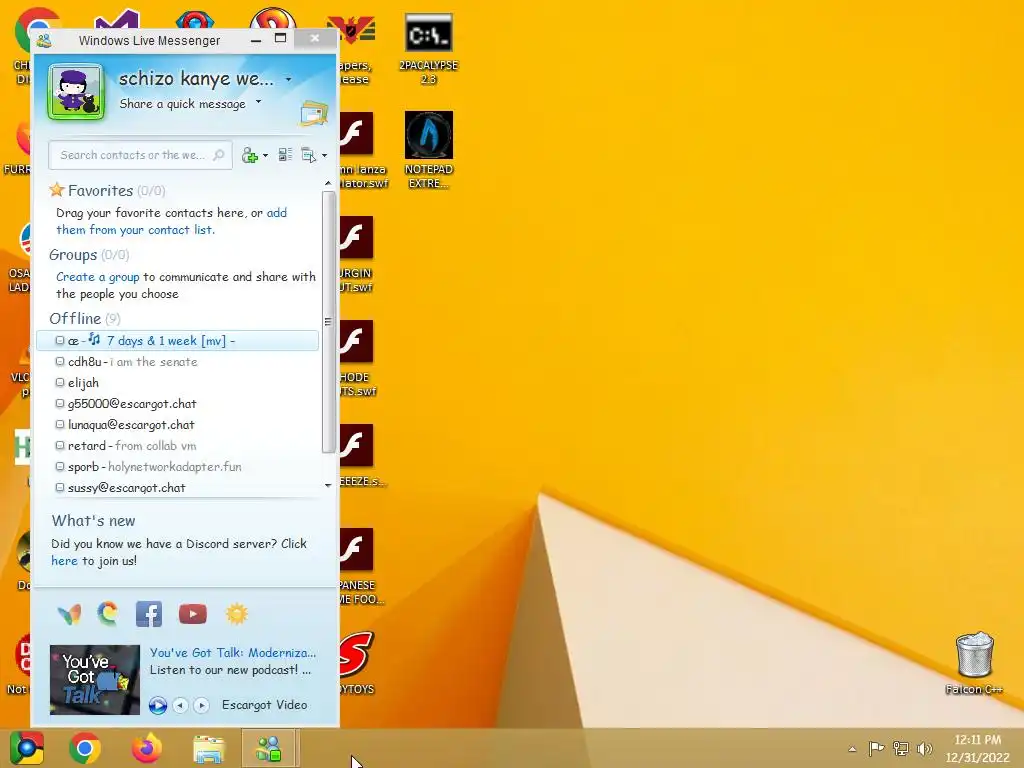Click the taskbar clock showing 12:11 PM
The width and height of the screenshot is (1024, 768).
click(978, 748)
